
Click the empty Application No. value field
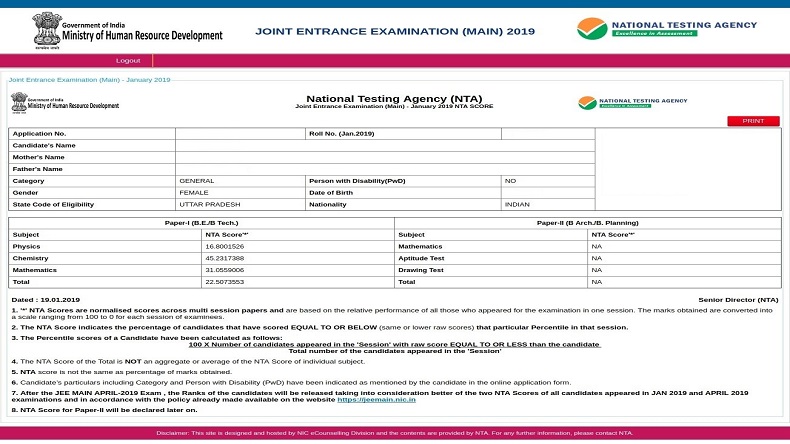[239, 133]
